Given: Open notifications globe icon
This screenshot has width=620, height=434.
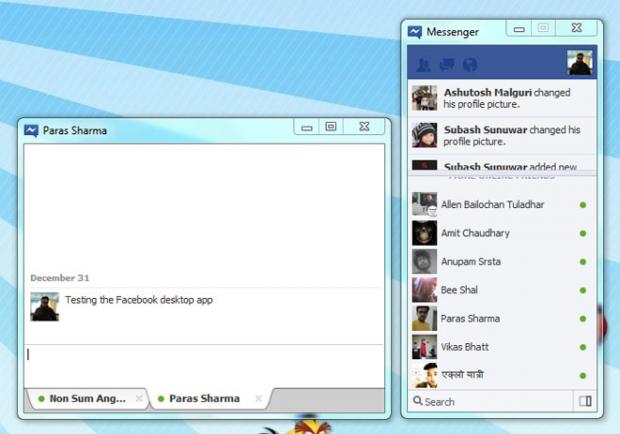Looking at the screenshot, I should pos(469,65).
